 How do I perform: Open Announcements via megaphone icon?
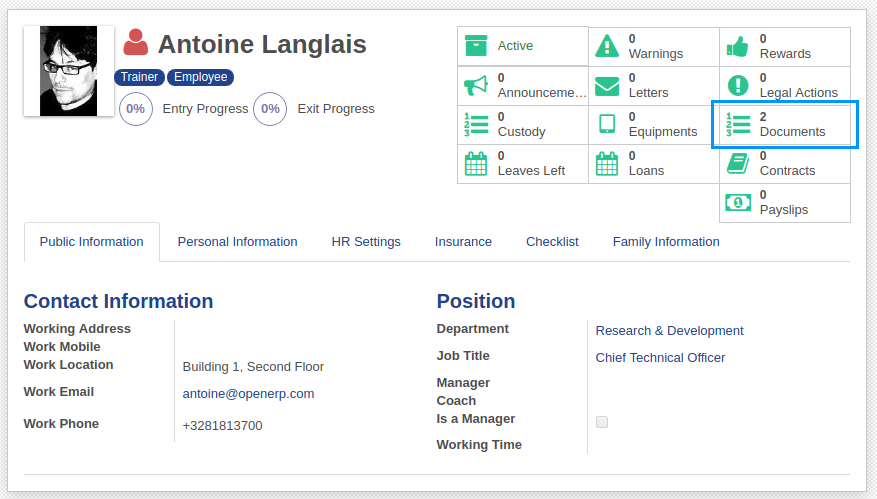476,85
